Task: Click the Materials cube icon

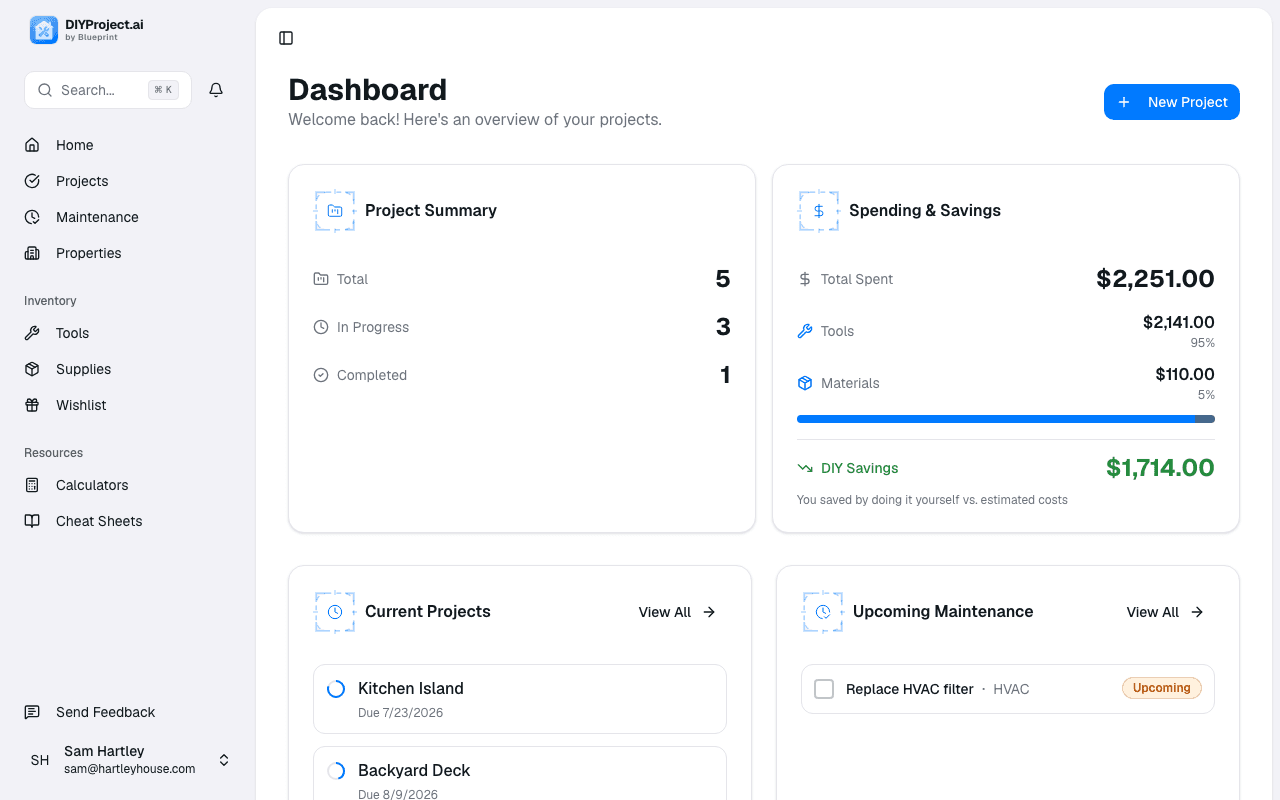Action: point(805,383)
